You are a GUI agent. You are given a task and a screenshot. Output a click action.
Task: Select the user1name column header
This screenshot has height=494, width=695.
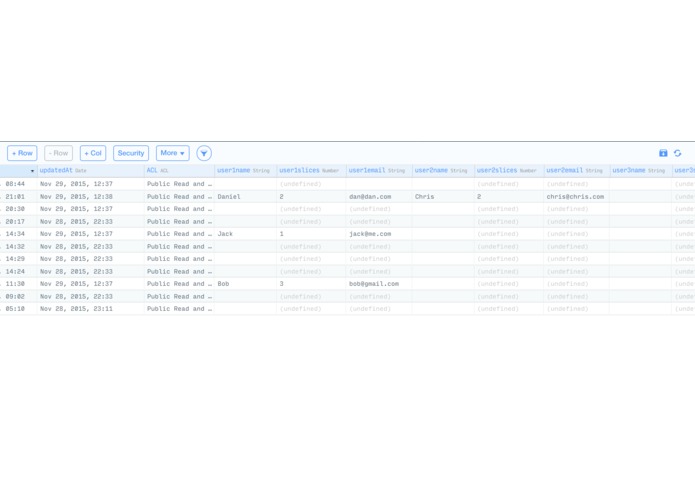point(246,171)
